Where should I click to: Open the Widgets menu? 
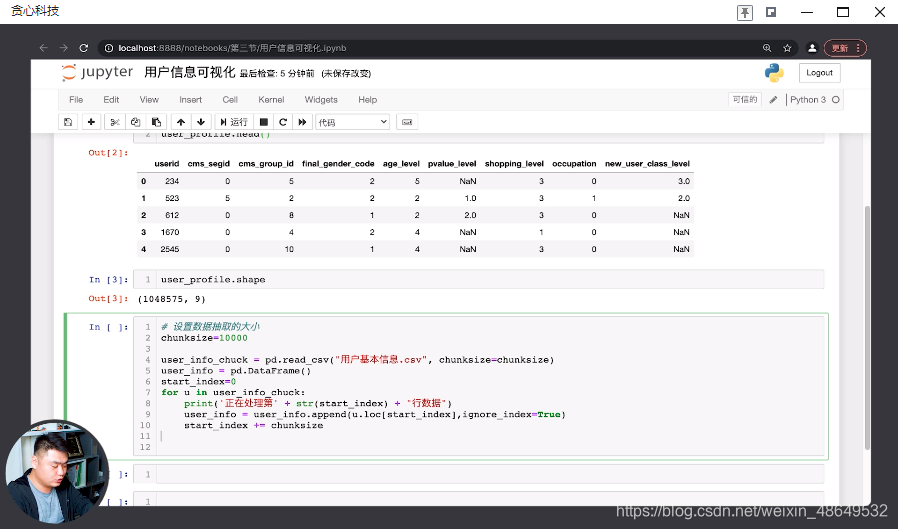(x=321, y=100)
